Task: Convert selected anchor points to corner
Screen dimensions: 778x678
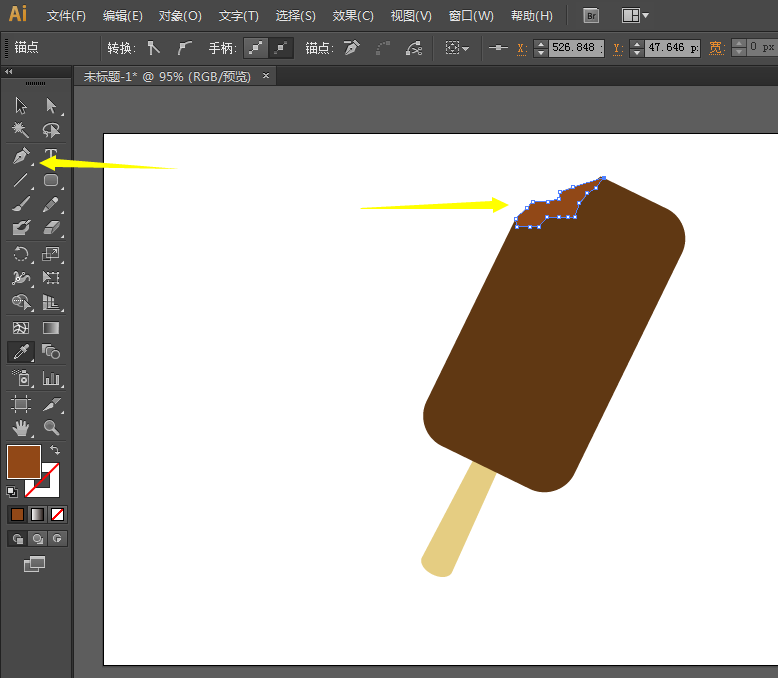Action: [x=153, y=47]
